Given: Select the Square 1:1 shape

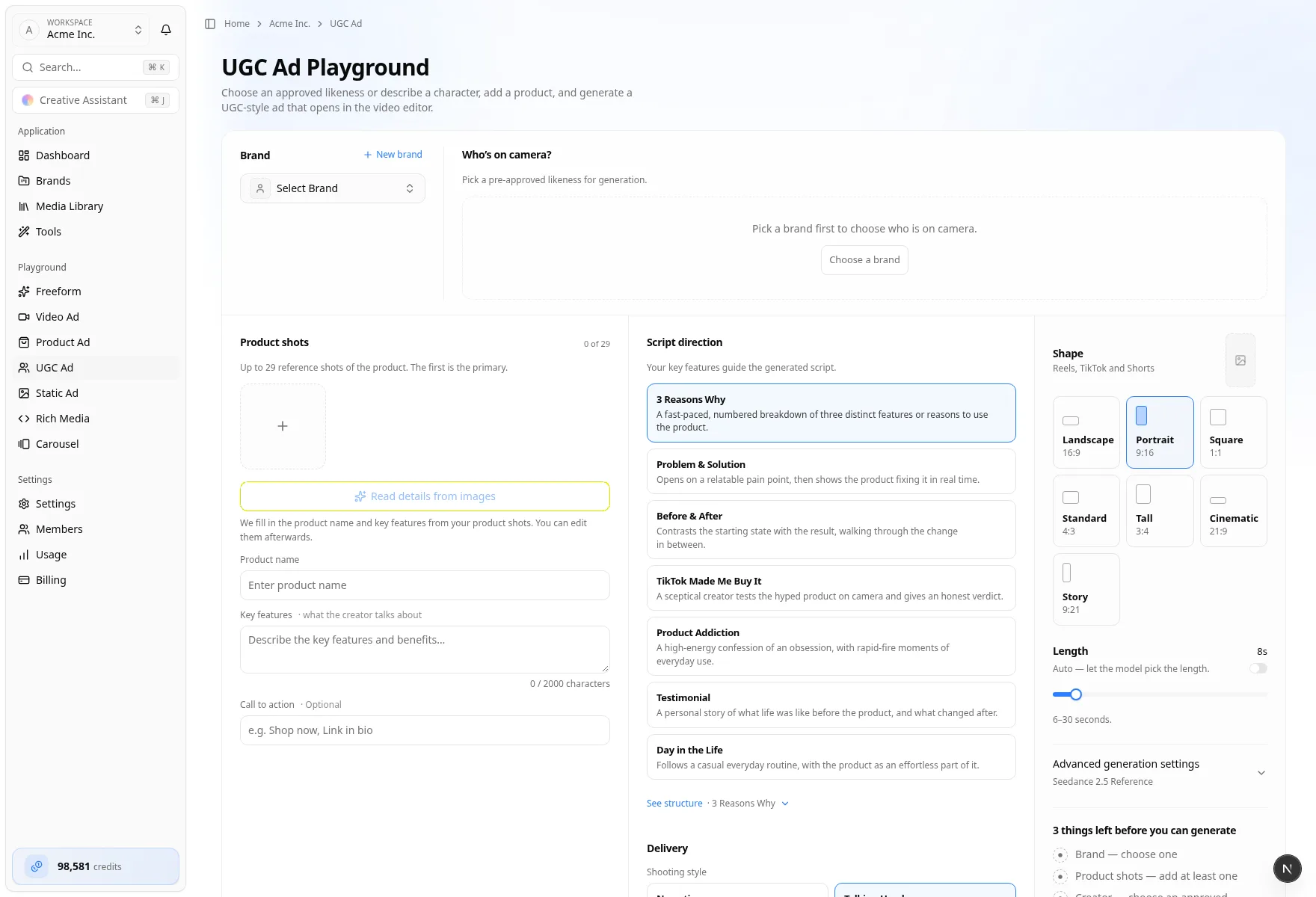Looking at the screenshot, I should [1234, 432].
